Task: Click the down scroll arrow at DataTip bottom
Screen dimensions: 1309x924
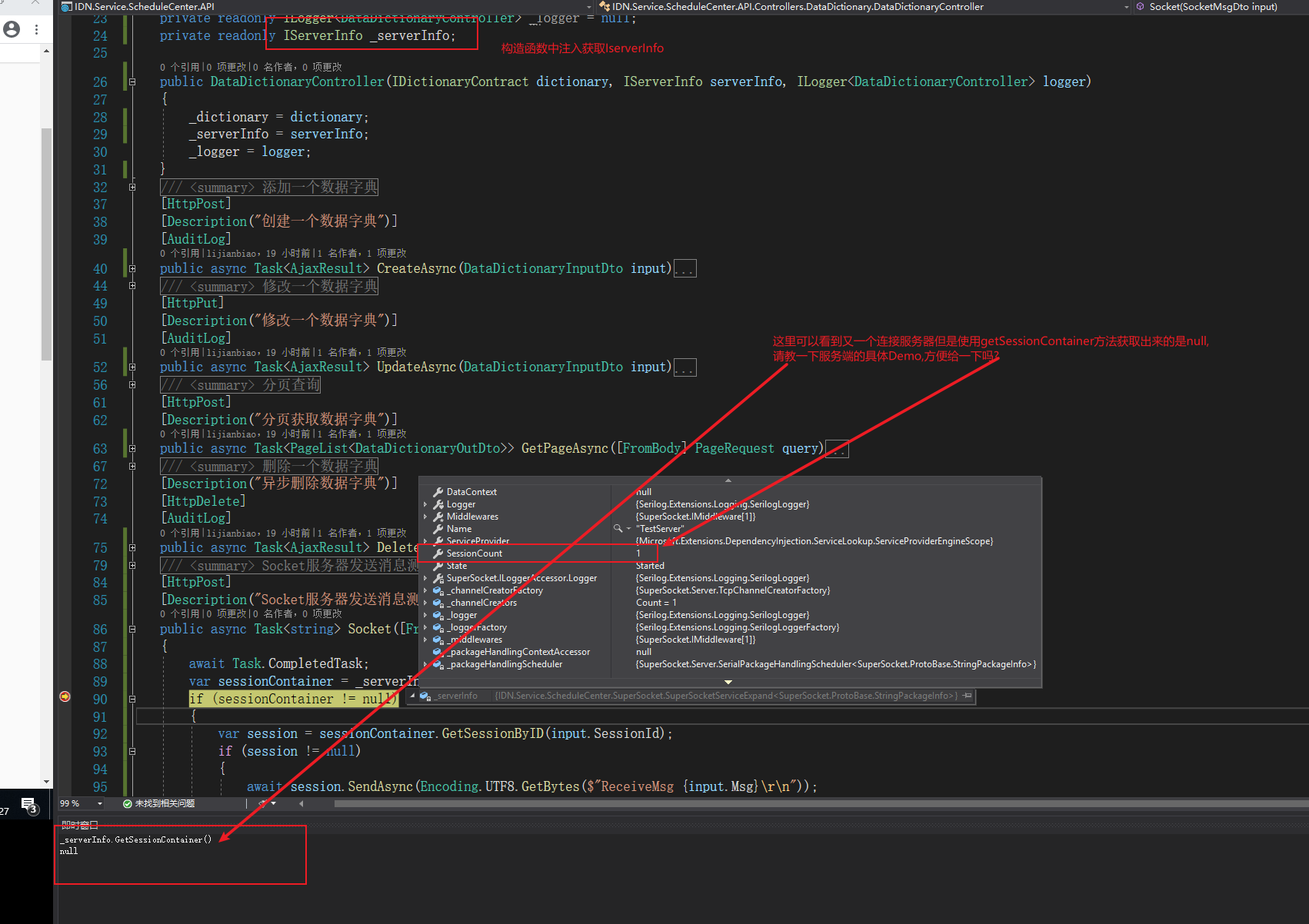Action: pos(728,681)
